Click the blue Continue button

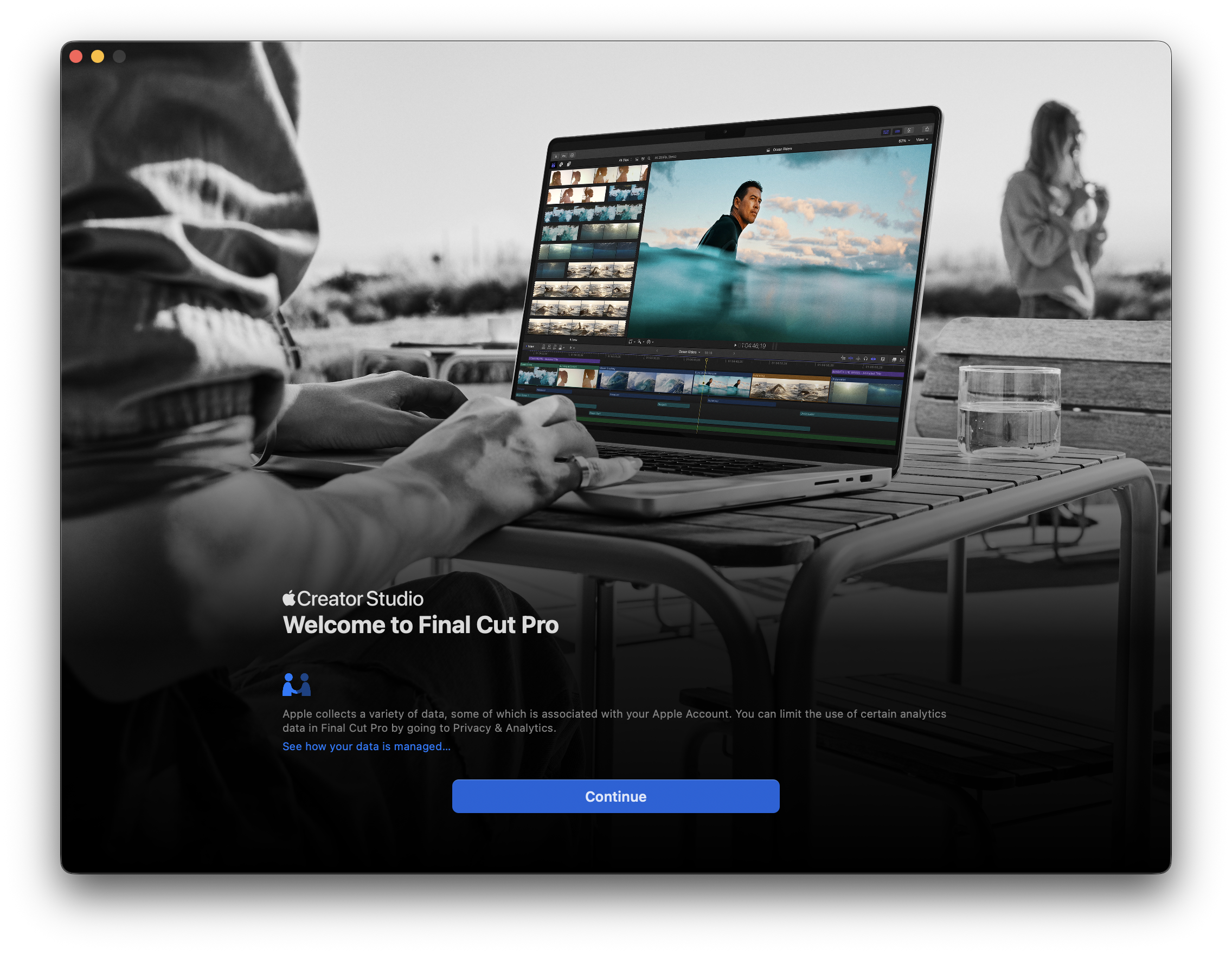pos(615,796)
